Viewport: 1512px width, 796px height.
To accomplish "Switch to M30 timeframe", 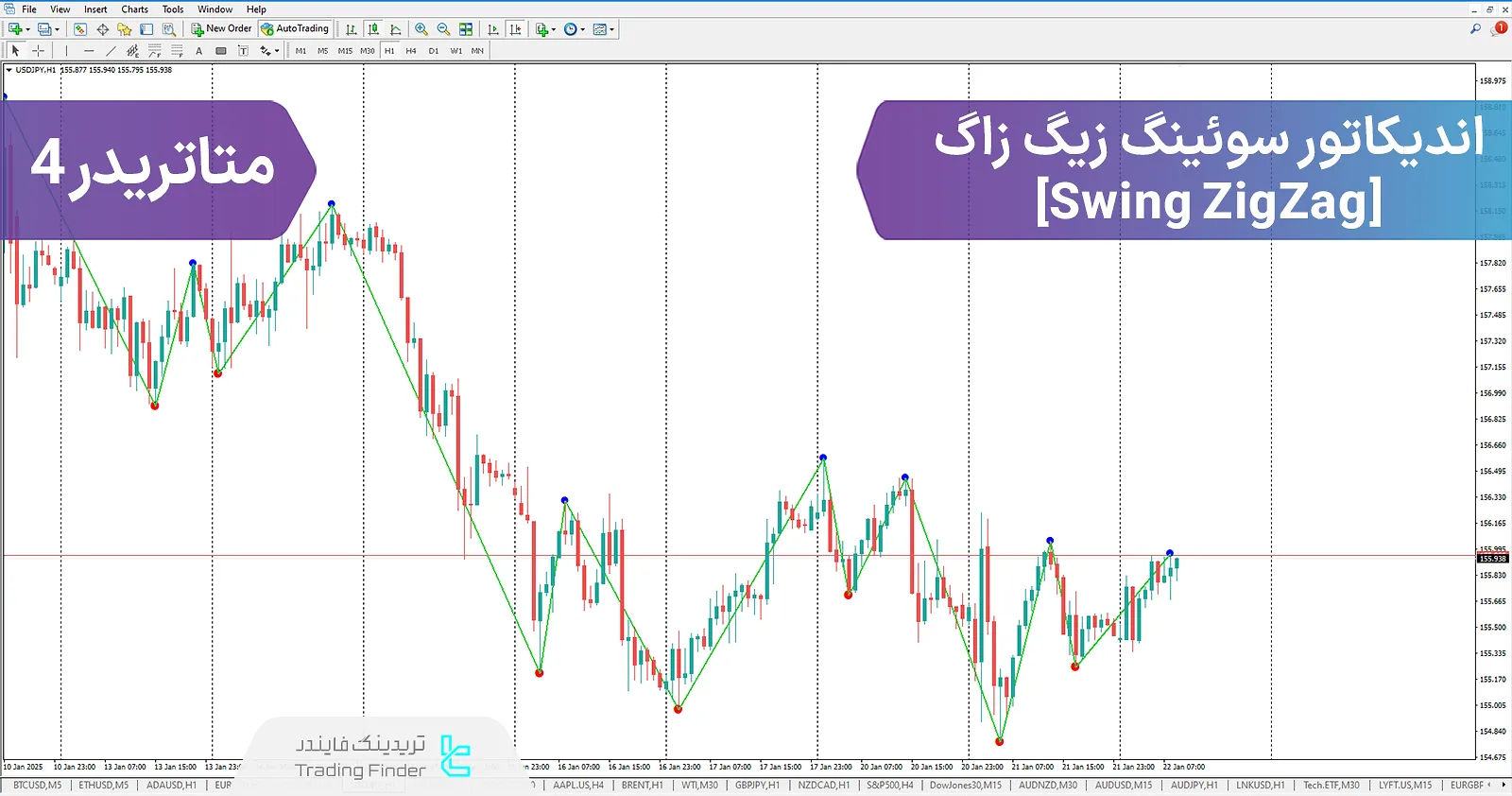I will (x=368, y=51).
